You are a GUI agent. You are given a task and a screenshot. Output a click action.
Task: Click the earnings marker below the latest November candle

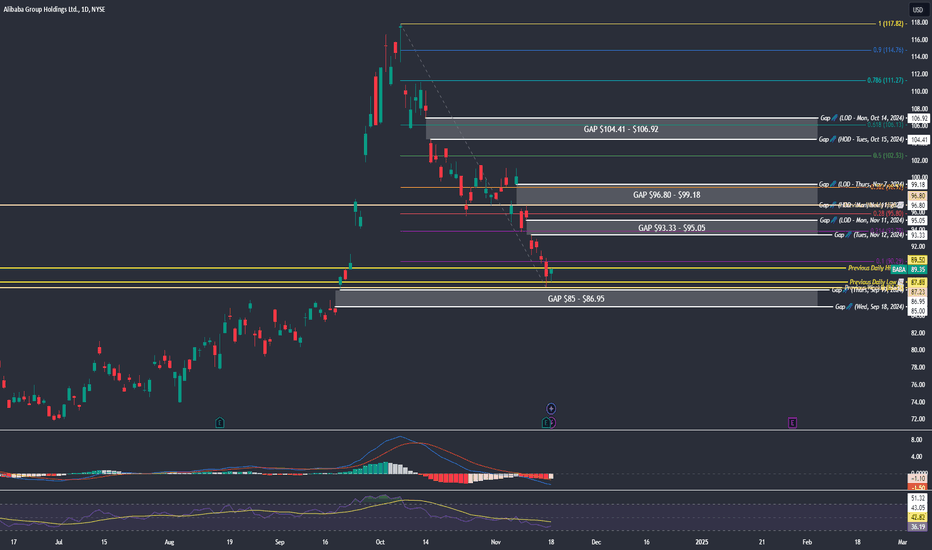(547, 424)
